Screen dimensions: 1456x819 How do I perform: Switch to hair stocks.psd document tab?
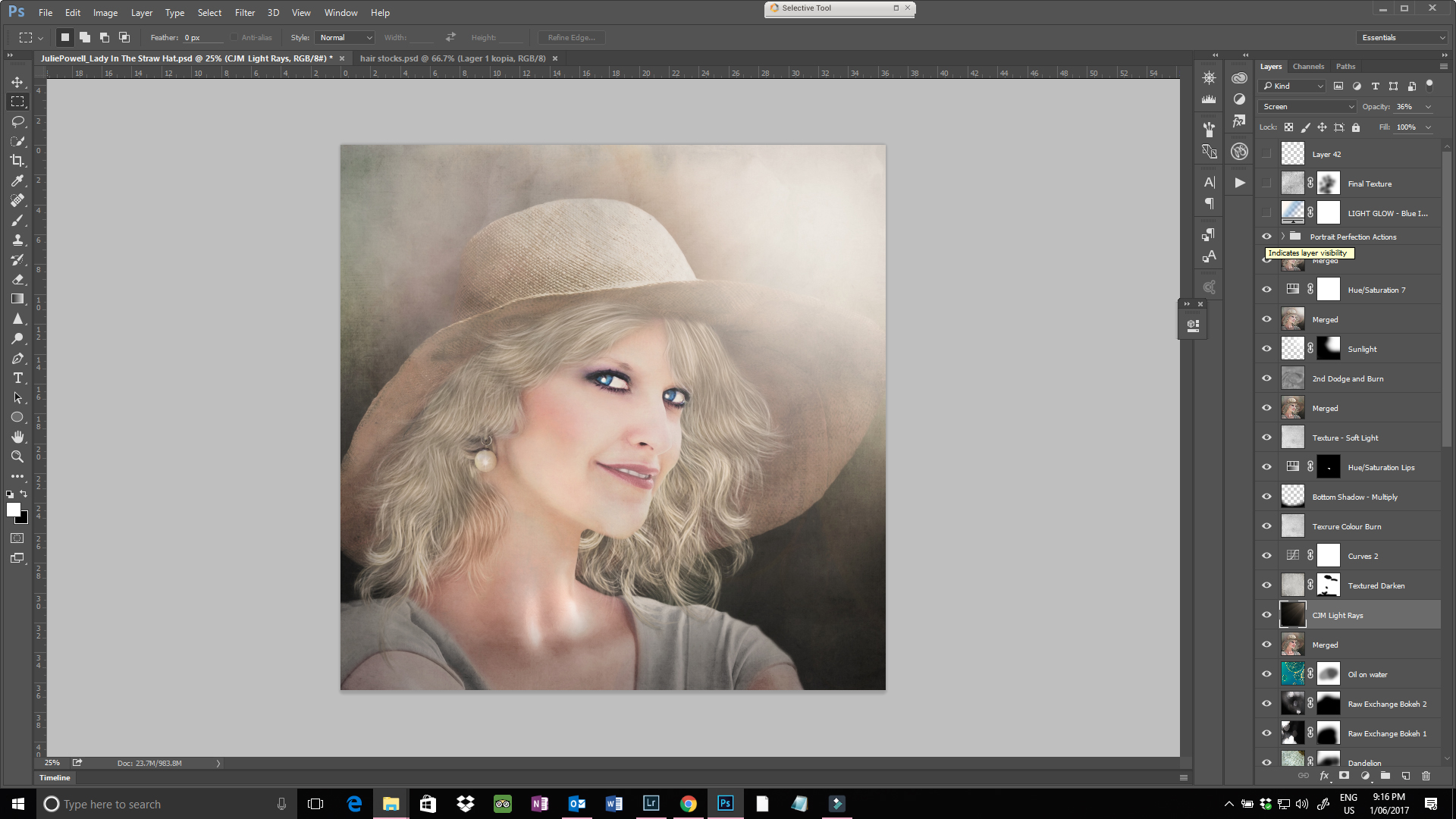pos(452,58)
